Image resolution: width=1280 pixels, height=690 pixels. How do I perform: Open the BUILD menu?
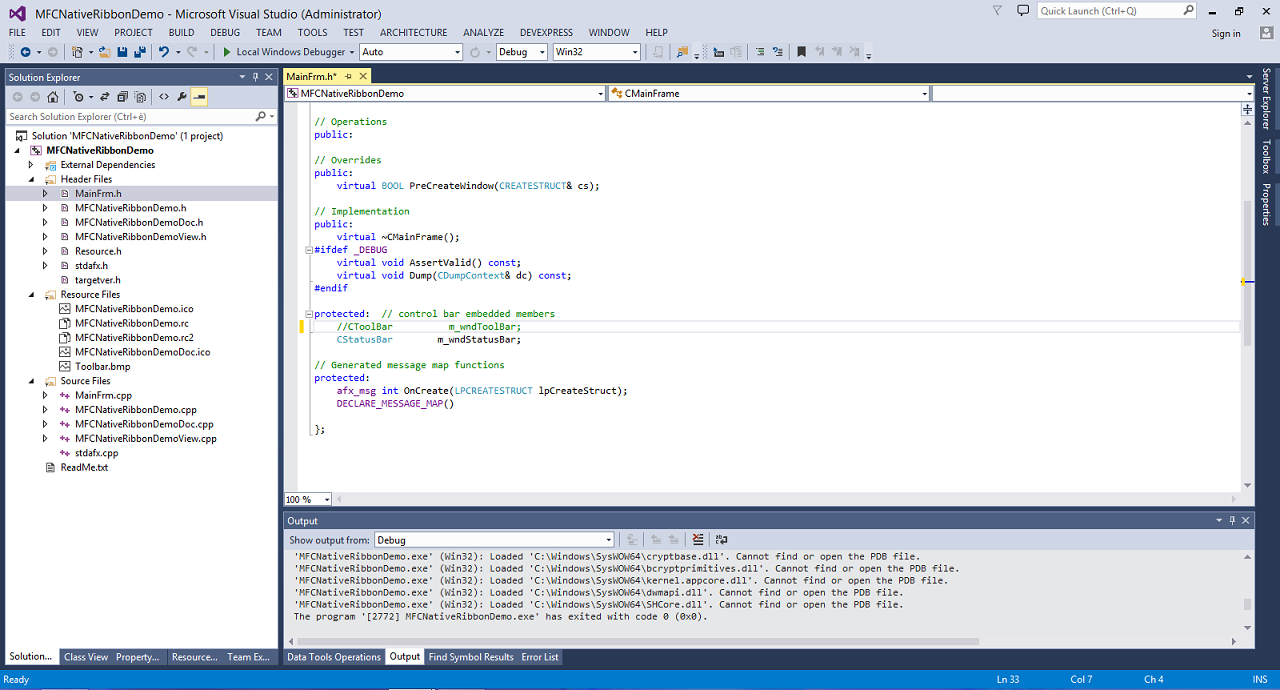pos(181,33)
